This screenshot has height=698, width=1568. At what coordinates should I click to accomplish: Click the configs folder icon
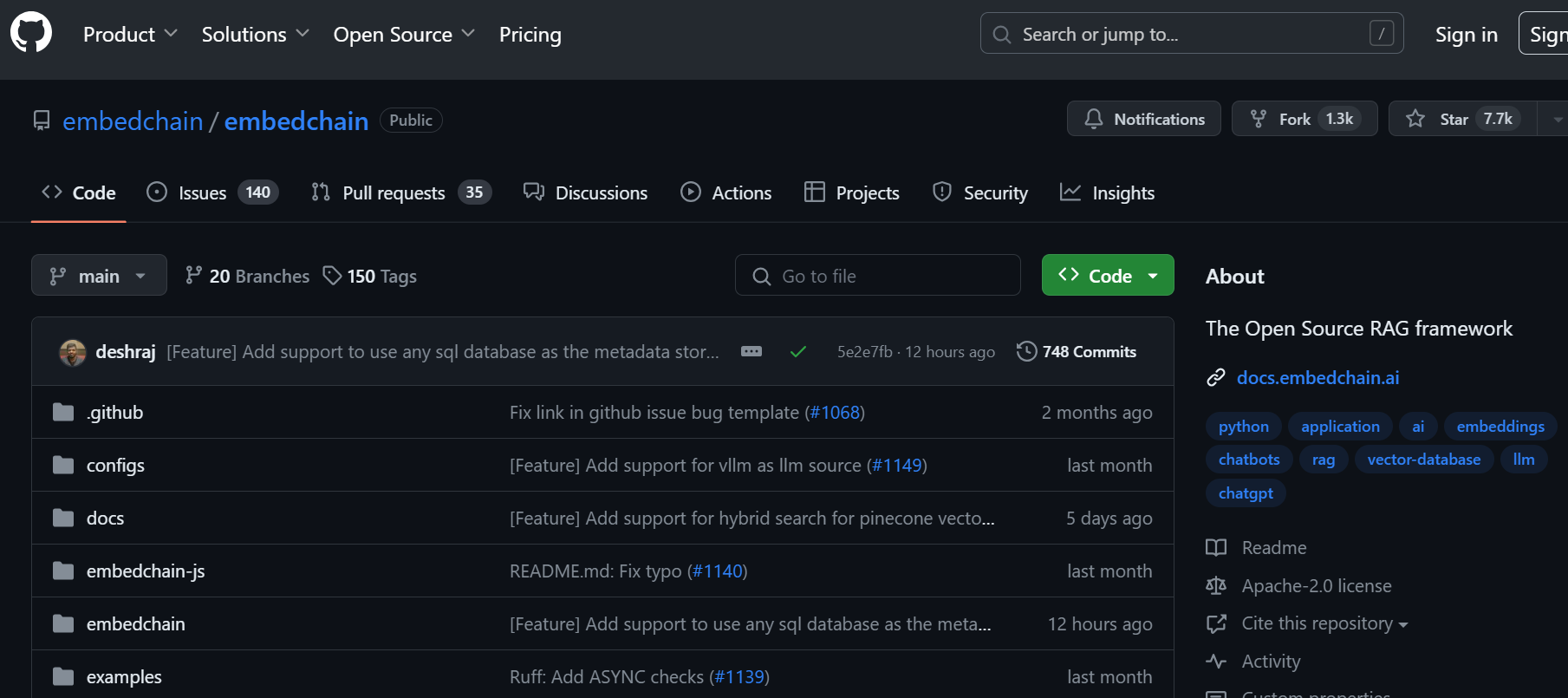pos(63,465)
